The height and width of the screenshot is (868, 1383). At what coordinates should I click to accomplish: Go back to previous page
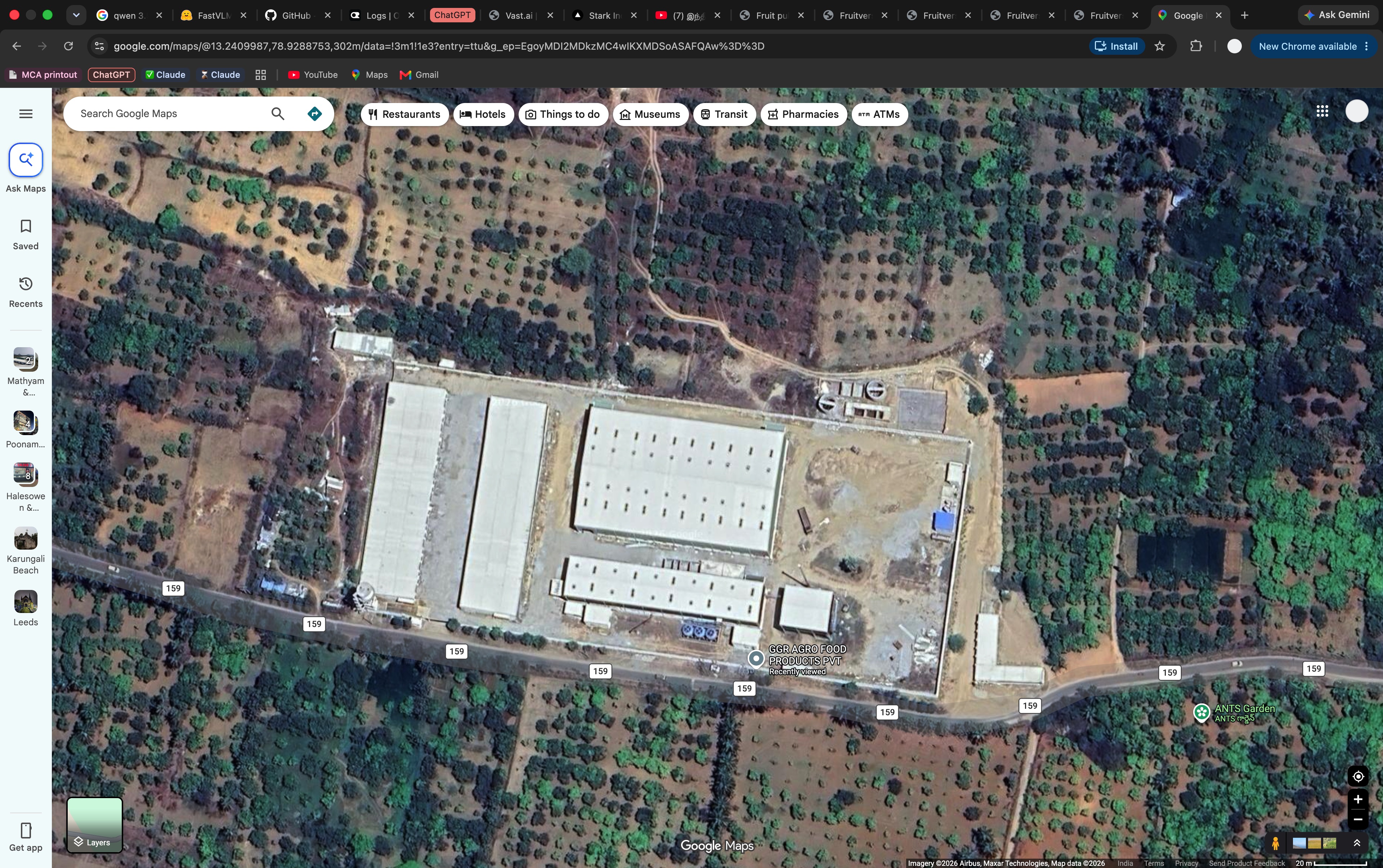click(x=17, y=46)
